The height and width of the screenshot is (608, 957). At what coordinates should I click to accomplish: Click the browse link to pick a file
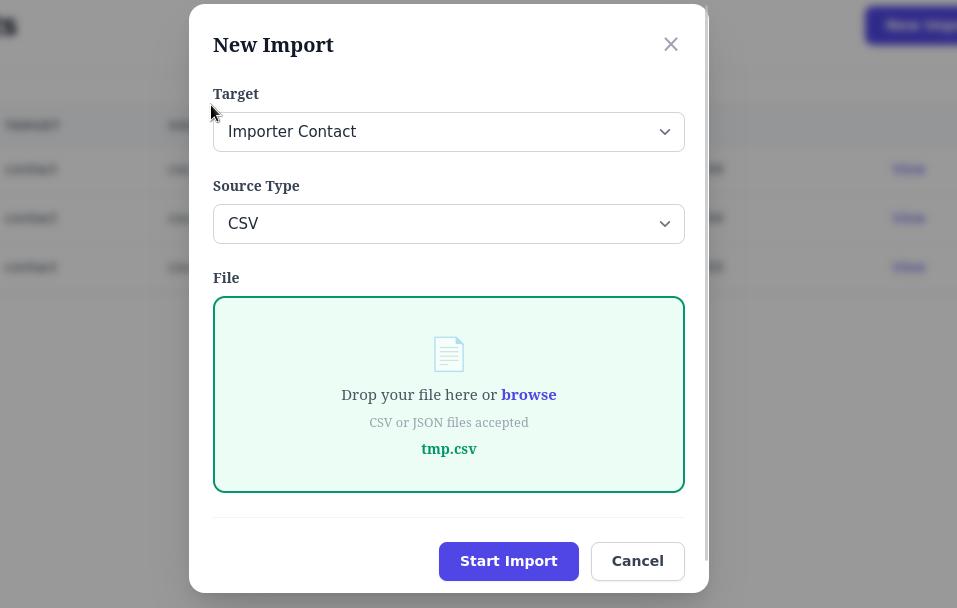[x=528, y=394]
